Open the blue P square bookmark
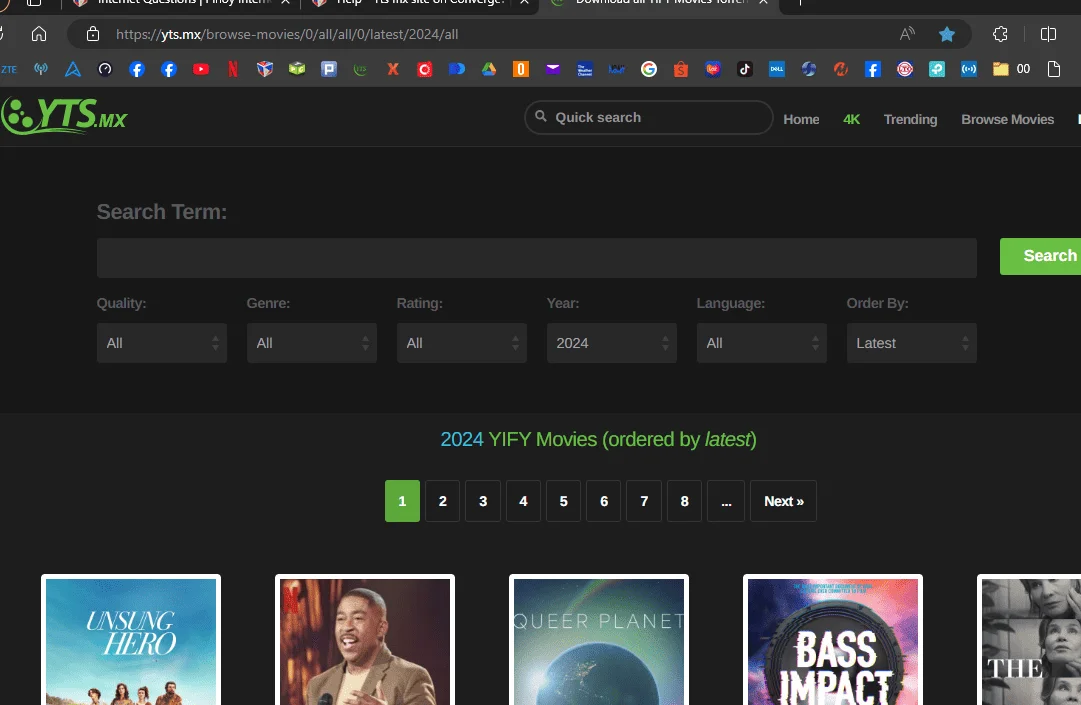The height and width of the screenshot is (705, 1081). coord(329,69)
